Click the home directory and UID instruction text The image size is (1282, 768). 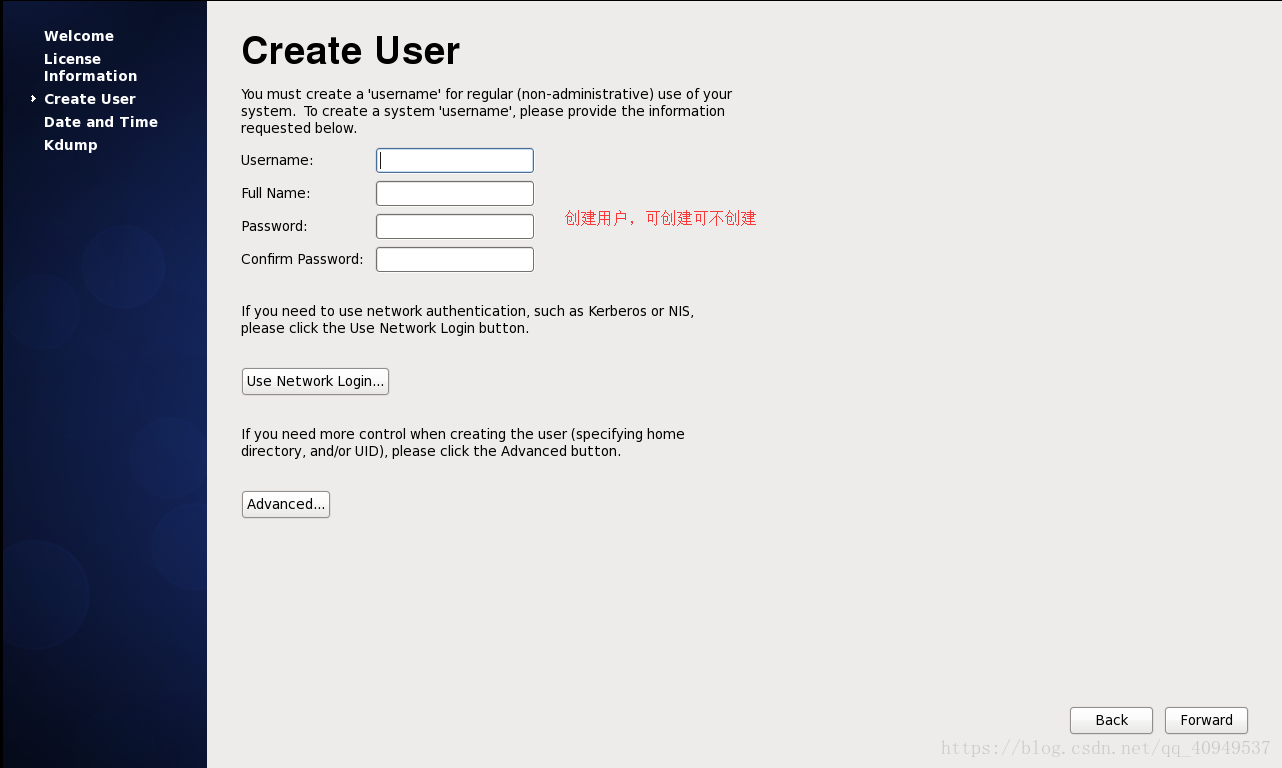point(463,442)
